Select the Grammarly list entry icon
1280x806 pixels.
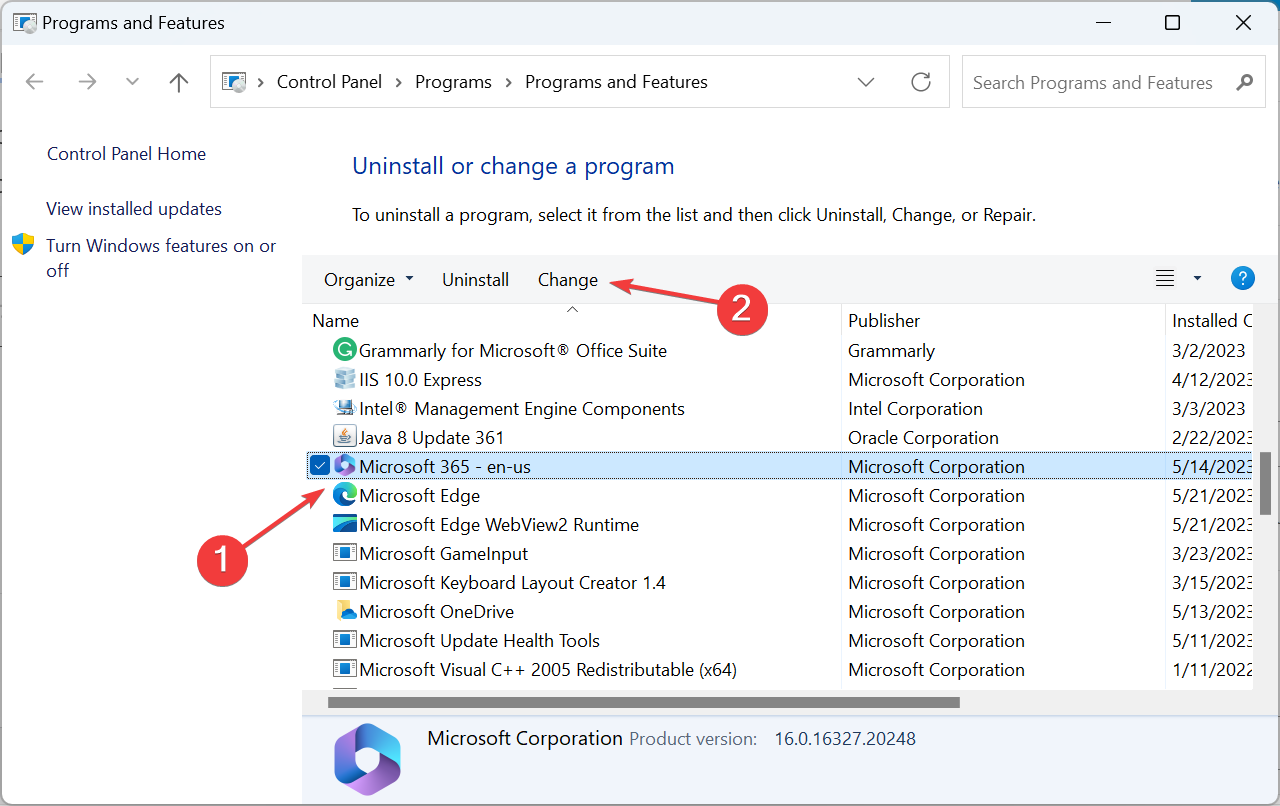(x=345, y=350)
